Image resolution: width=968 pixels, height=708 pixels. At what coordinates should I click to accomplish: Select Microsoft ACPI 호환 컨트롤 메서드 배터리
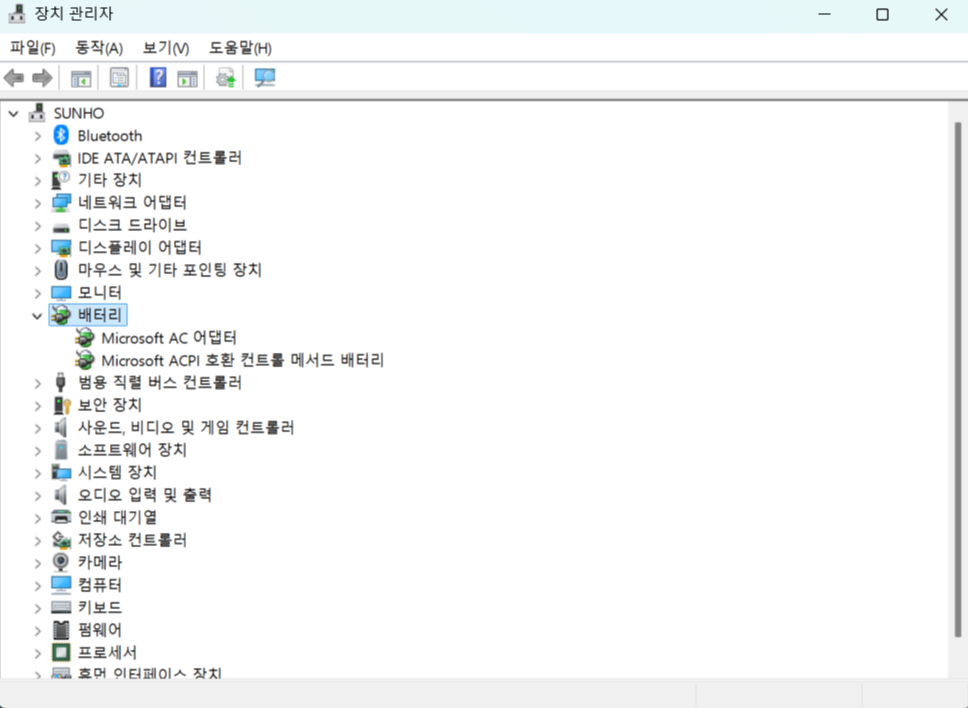click(243, 360)
